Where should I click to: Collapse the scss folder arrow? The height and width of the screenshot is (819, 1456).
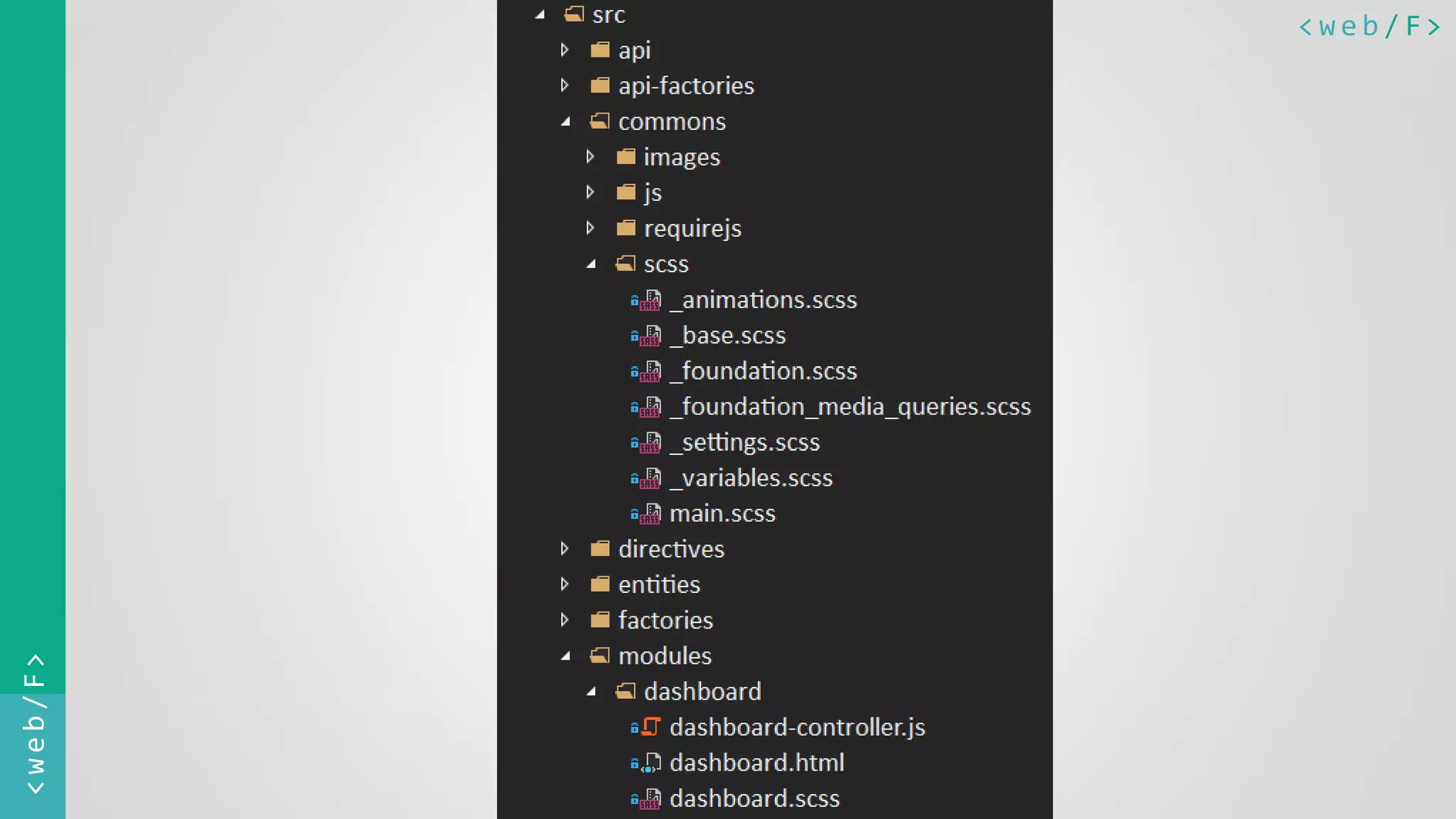coord(591,264)
